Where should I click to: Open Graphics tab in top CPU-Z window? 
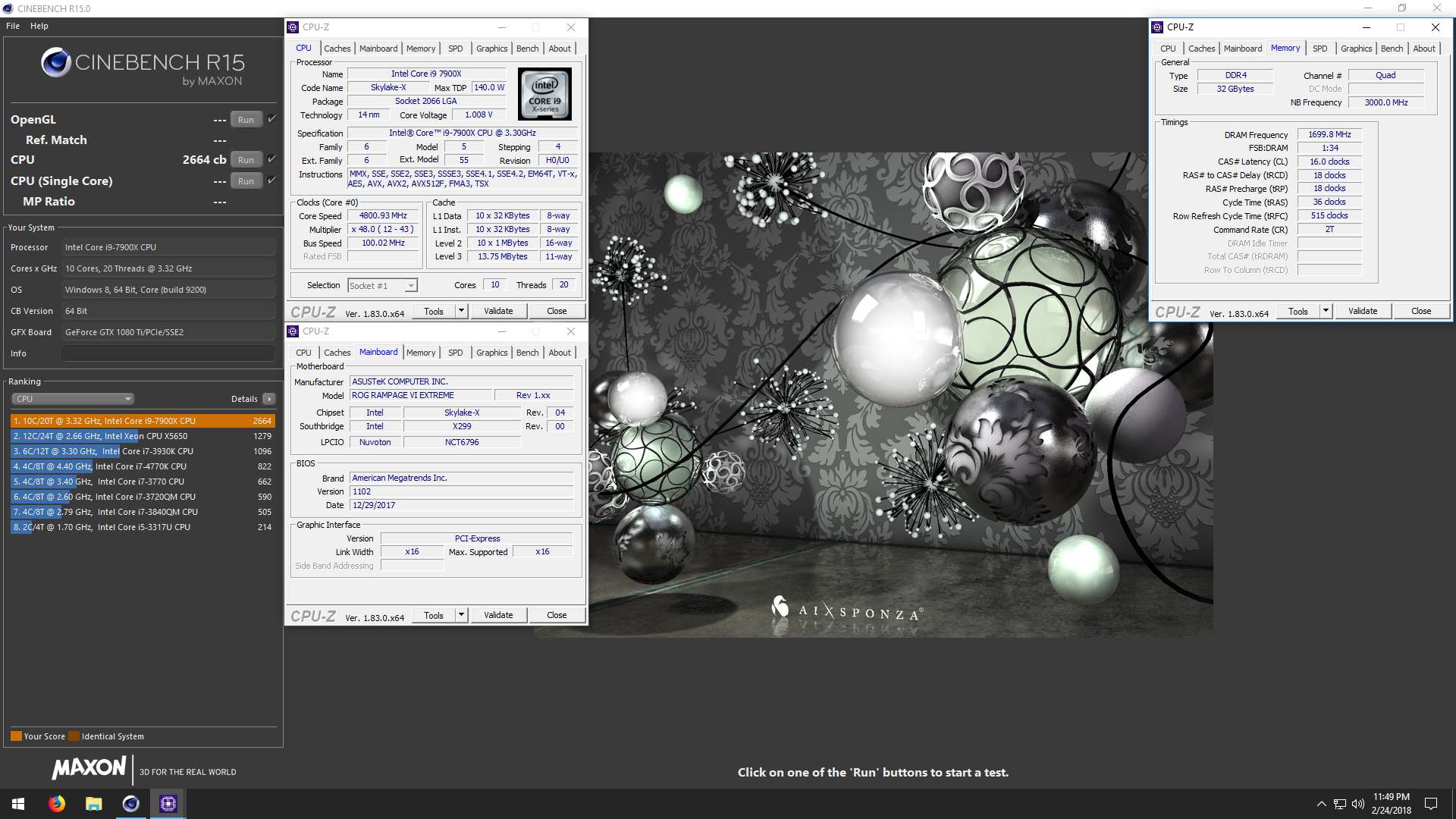491,49
